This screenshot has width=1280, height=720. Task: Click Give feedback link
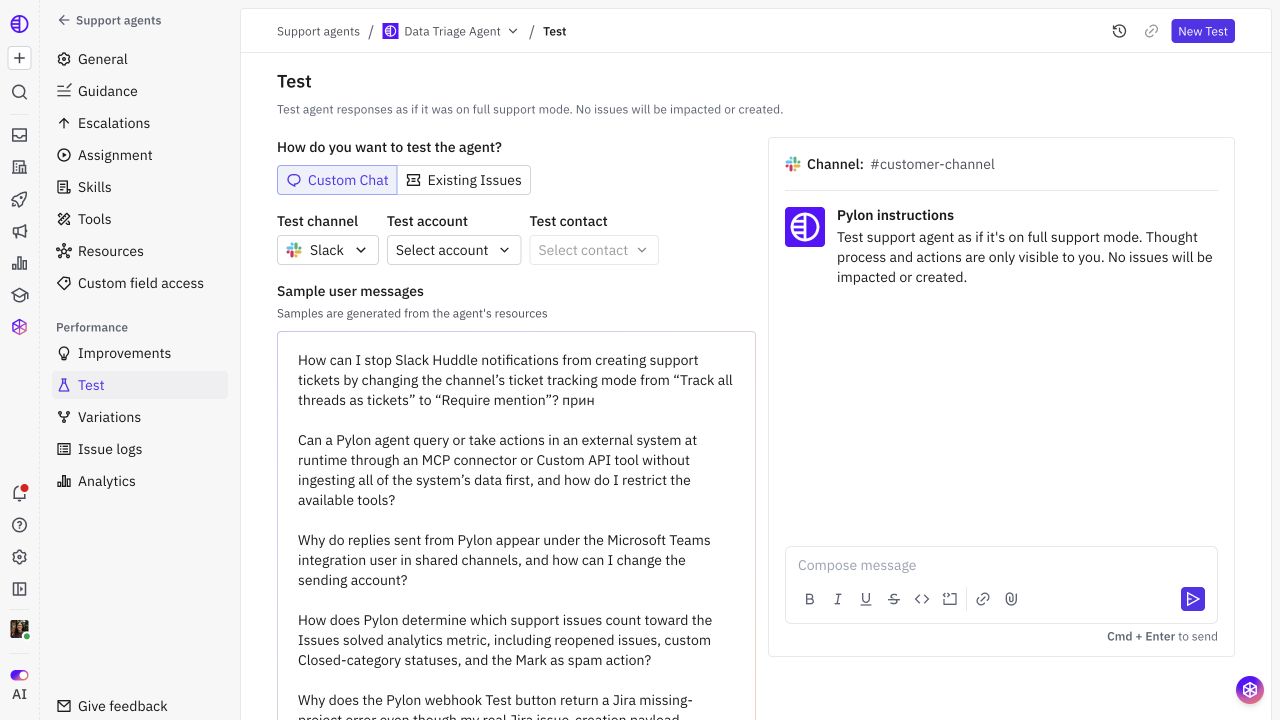coord(112,706)
